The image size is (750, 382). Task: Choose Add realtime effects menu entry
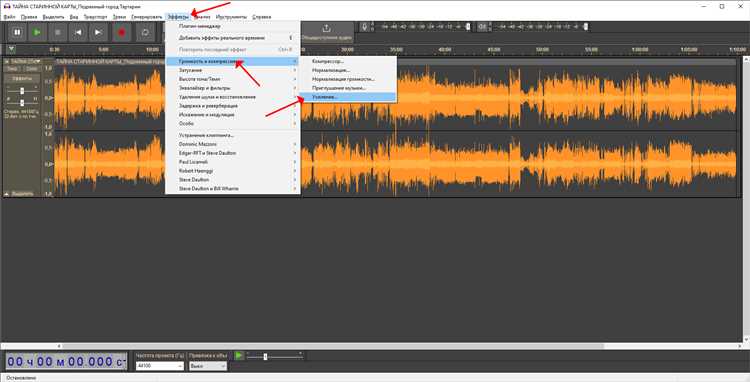click(x=233, y=38)
